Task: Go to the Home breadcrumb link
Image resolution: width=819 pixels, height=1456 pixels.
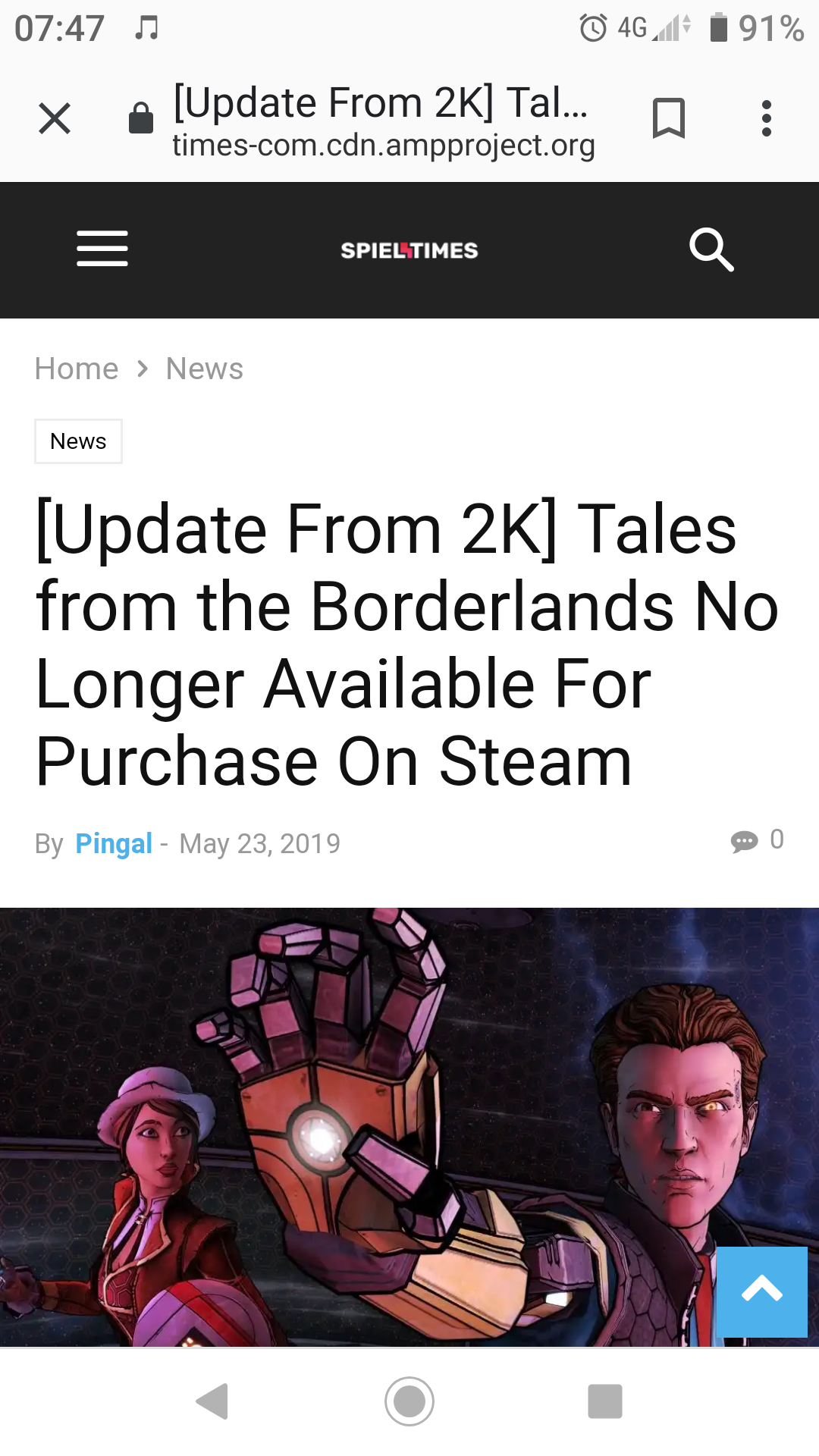Action: coord(77,369)
